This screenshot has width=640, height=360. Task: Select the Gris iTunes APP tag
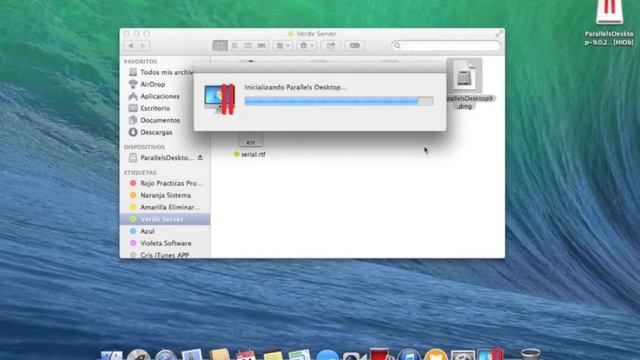tap(160, 255)
